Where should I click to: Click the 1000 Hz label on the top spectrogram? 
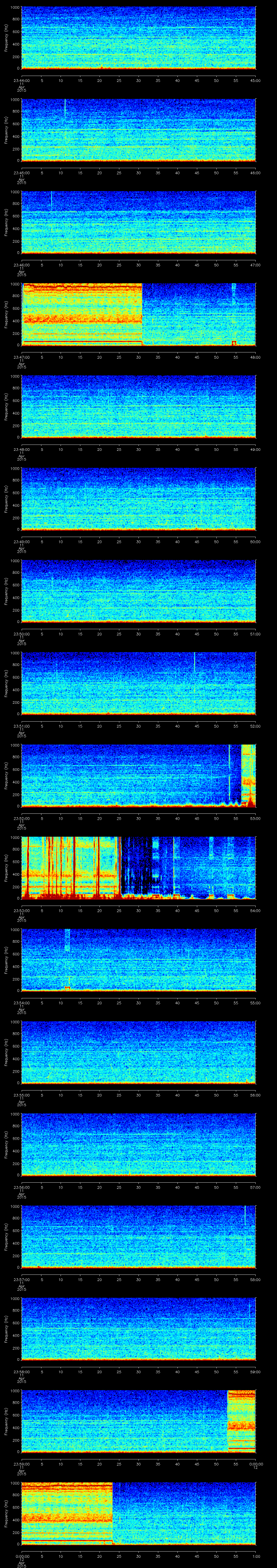click(15, 7)
